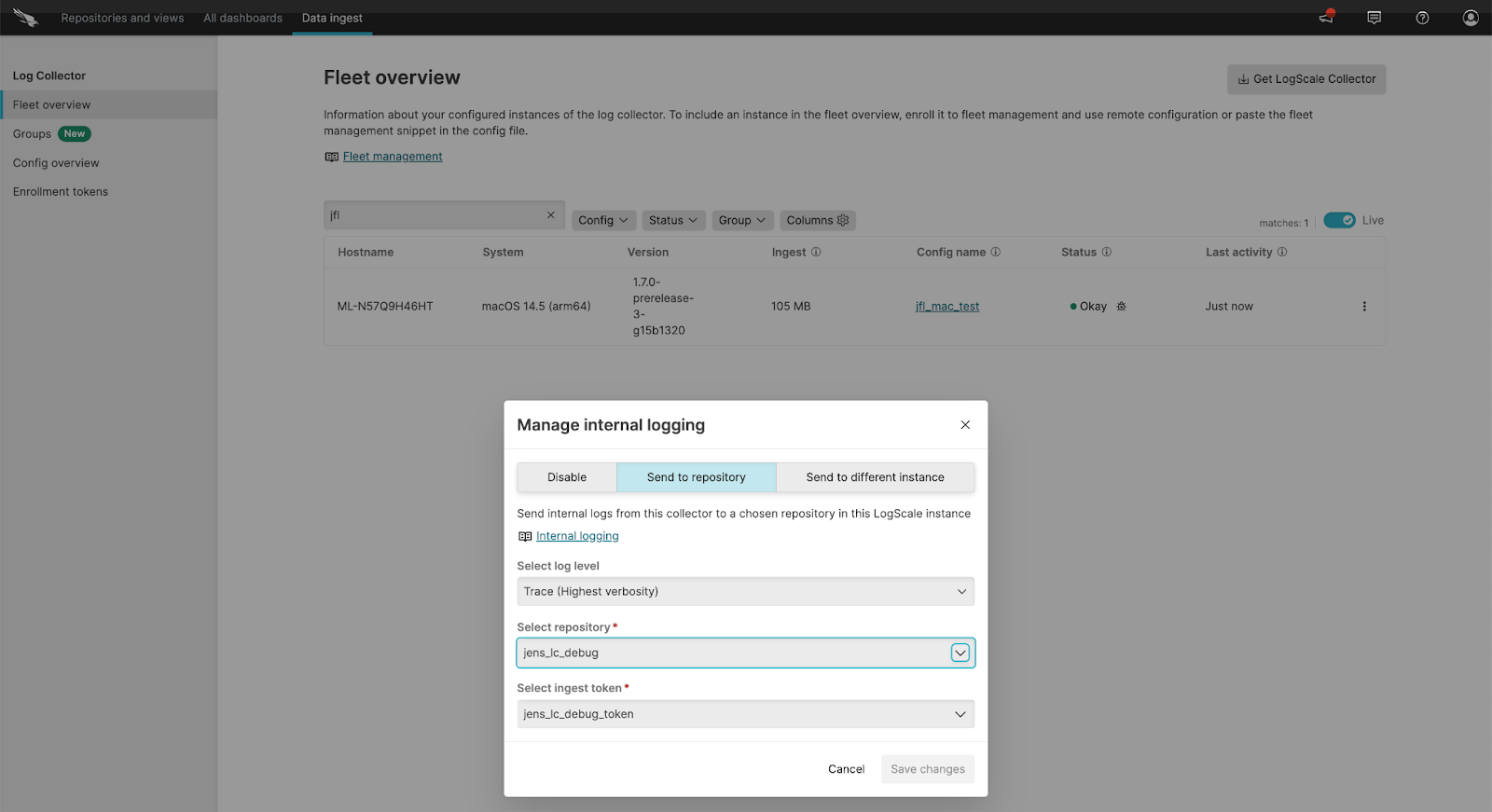1492x812 pixels.
Task: Open the Select ingest token dropdown
Action: point(745,714)
